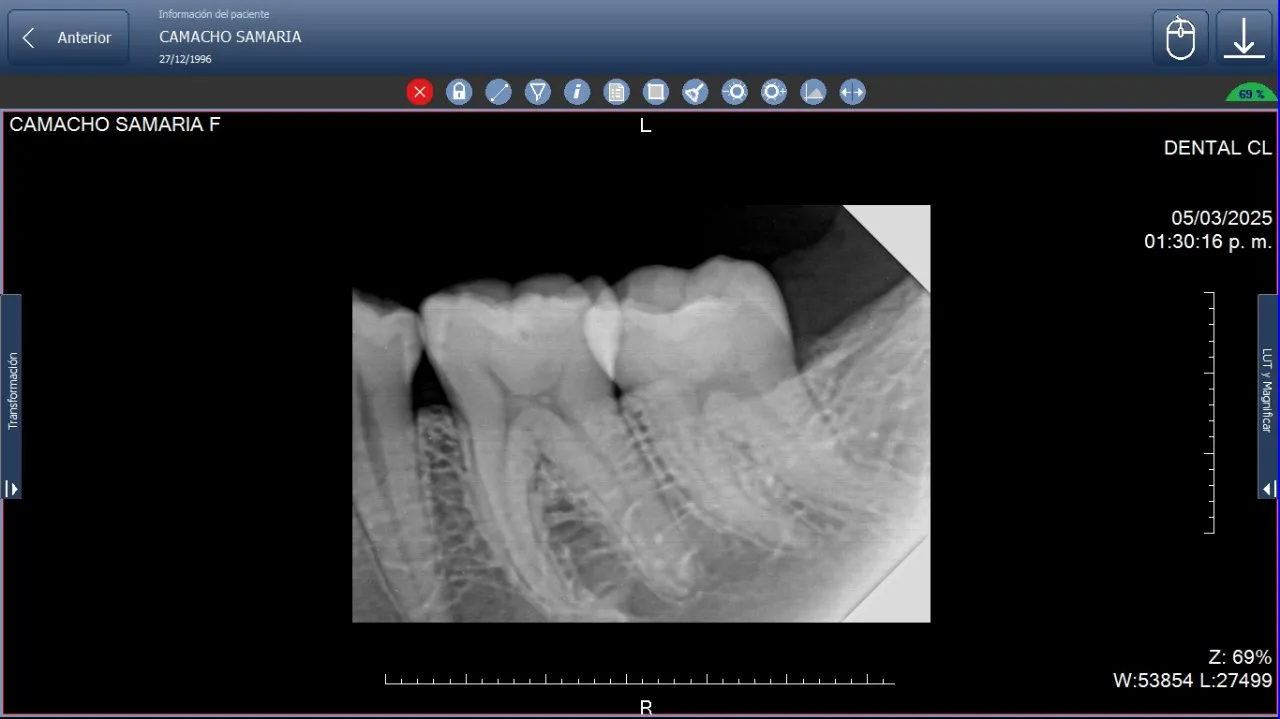Image resolution: width=1280 pixels, height=719 pixels.
Task: Show image information with the info icon
Action: 577,92
